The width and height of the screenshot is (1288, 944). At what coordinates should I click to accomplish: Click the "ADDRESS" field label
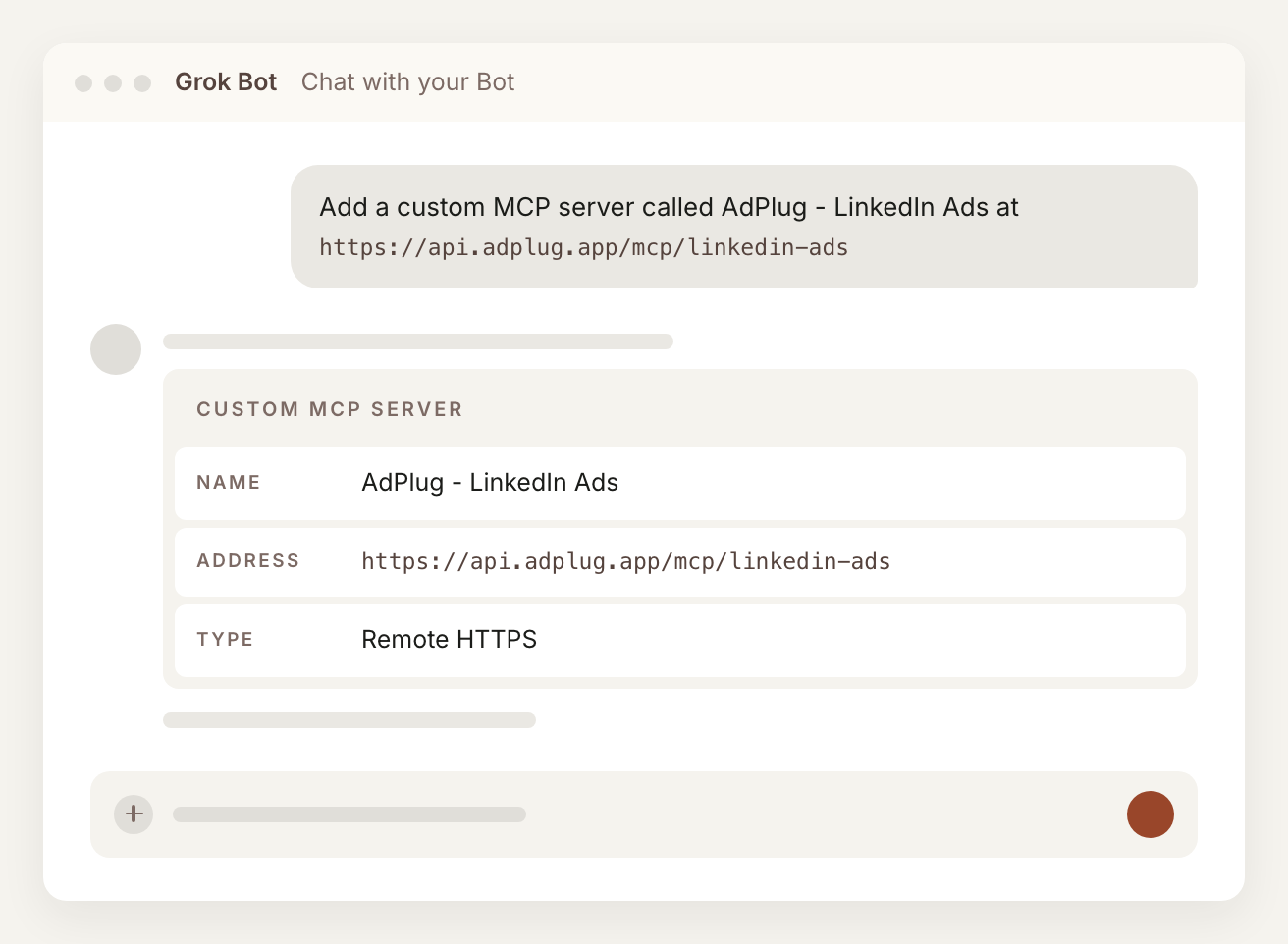(x=248, y=561)
